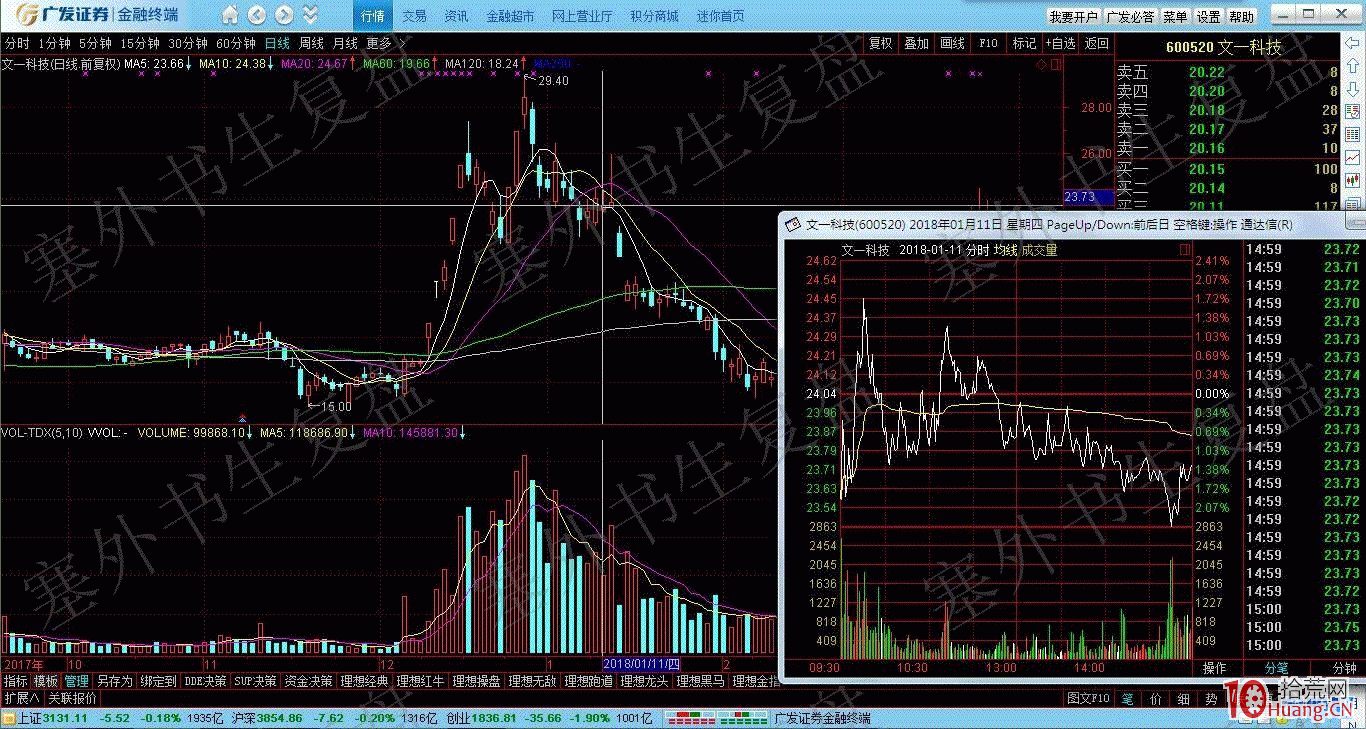Open the 金融超市 tab
This screenshot has width=1366, height=729.
coord(510,16)
